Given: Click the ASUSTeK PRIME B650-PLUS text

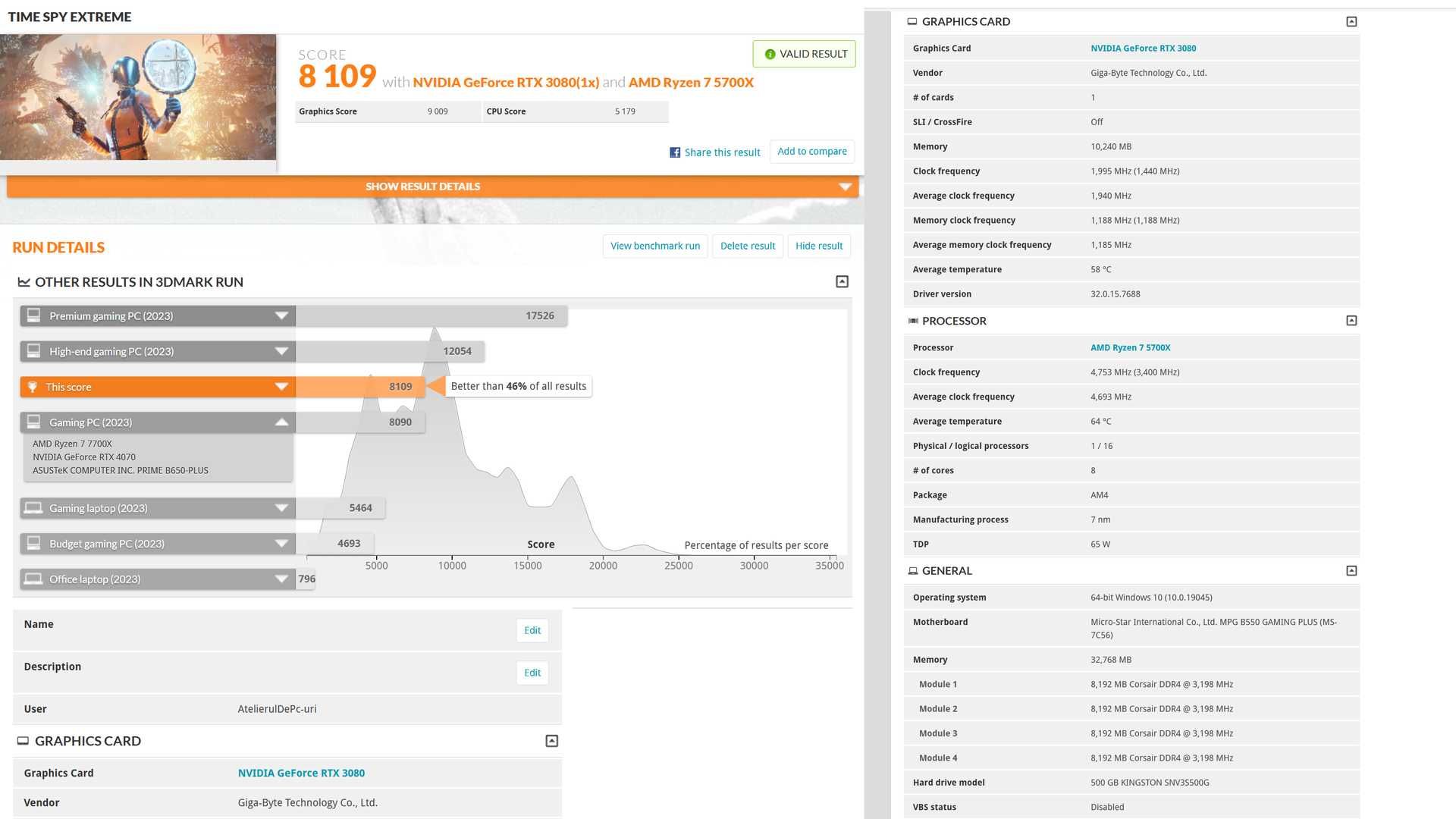Looking at the screenshot, I should click(x=120, y=471).
